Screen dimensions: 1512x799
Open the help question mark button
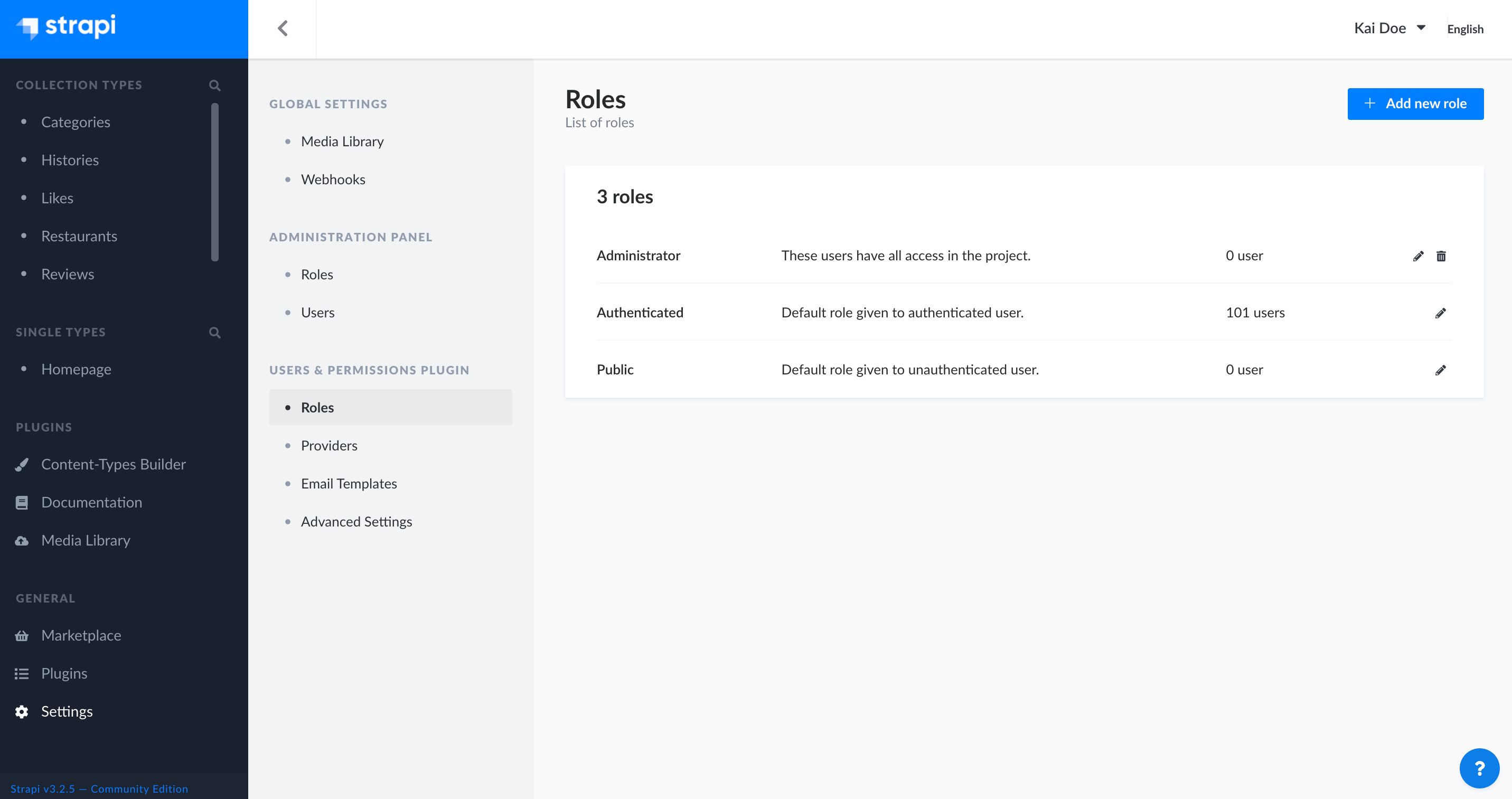coord(1479,768)
